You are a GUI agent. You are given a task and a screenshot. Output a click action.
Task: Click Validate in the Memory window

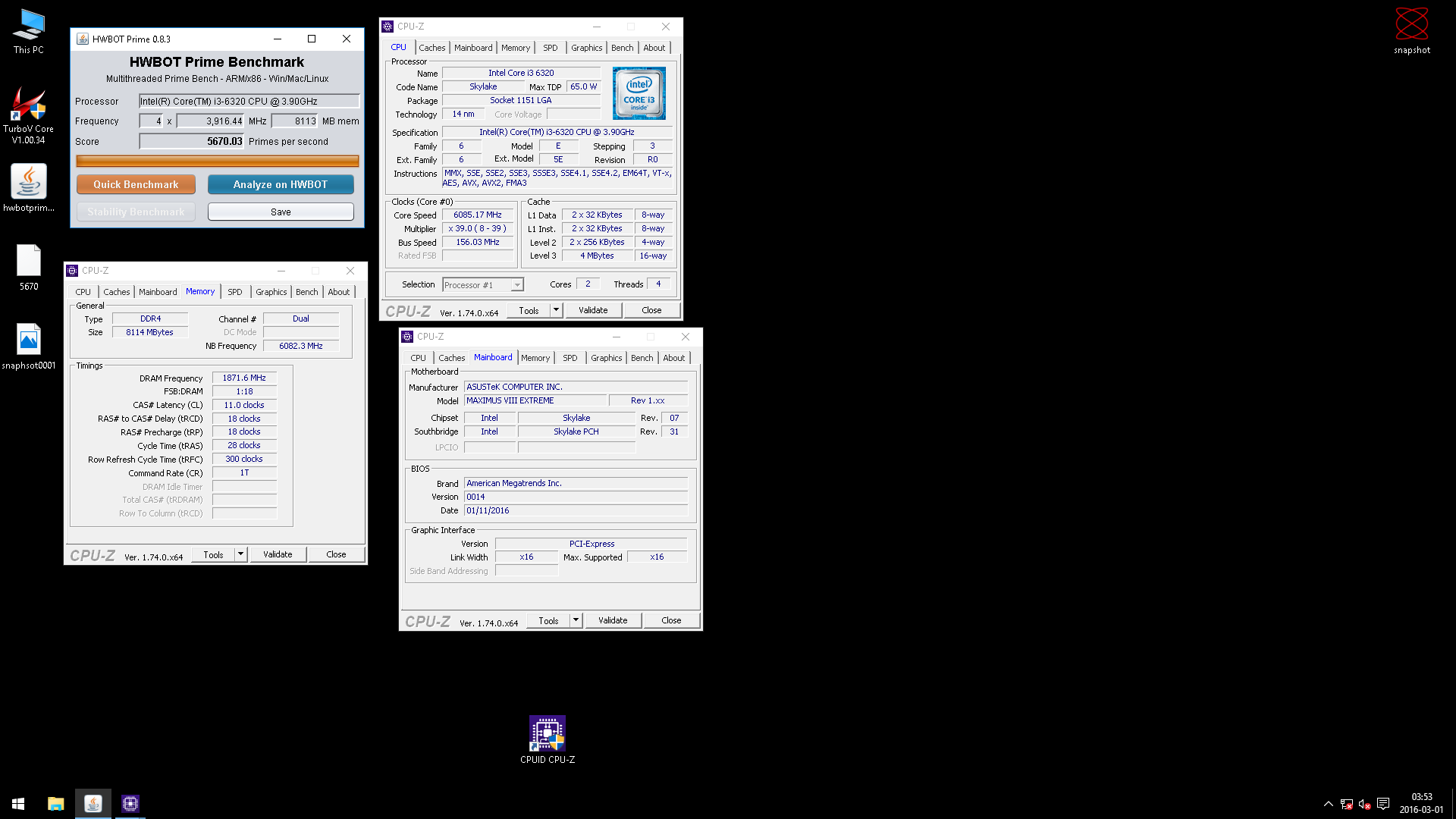click(278, 554)
